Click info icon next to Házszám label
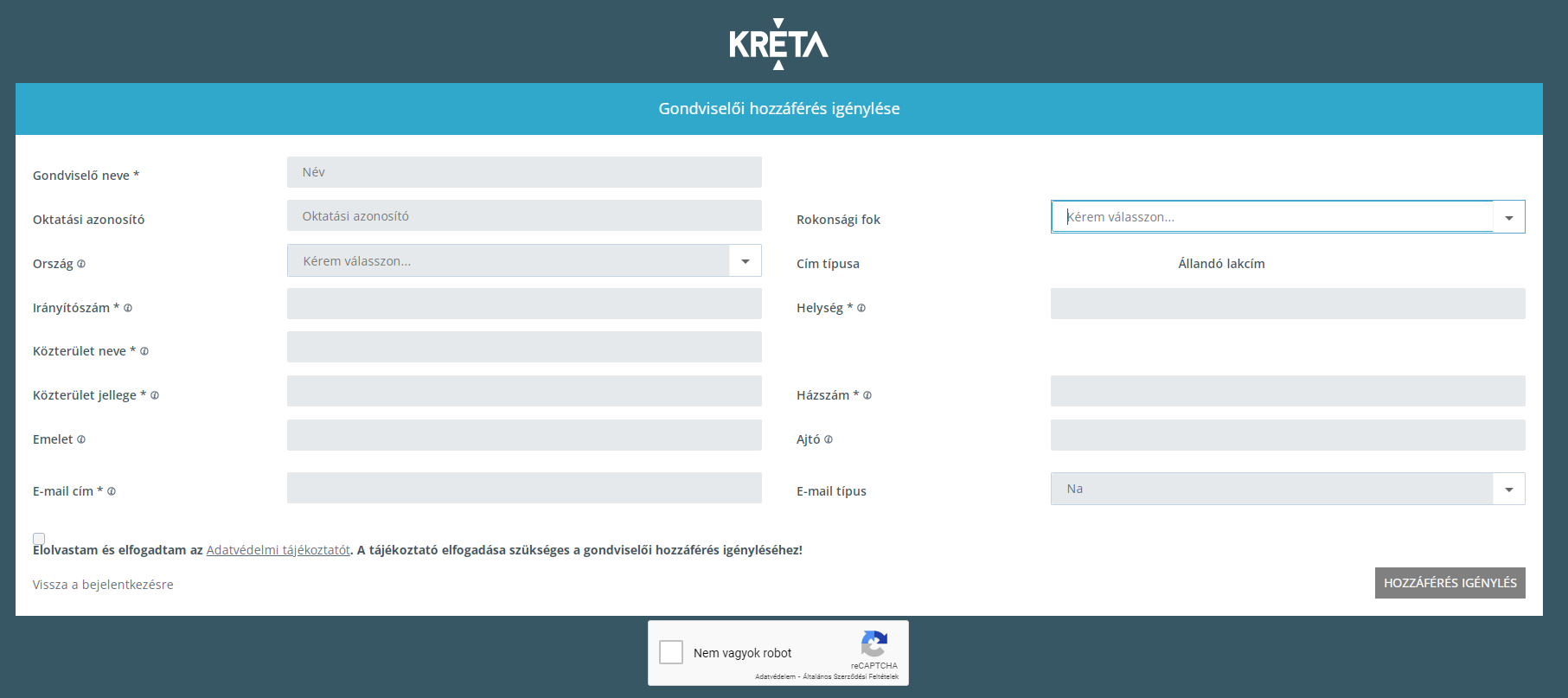 (x=867, y=395)
